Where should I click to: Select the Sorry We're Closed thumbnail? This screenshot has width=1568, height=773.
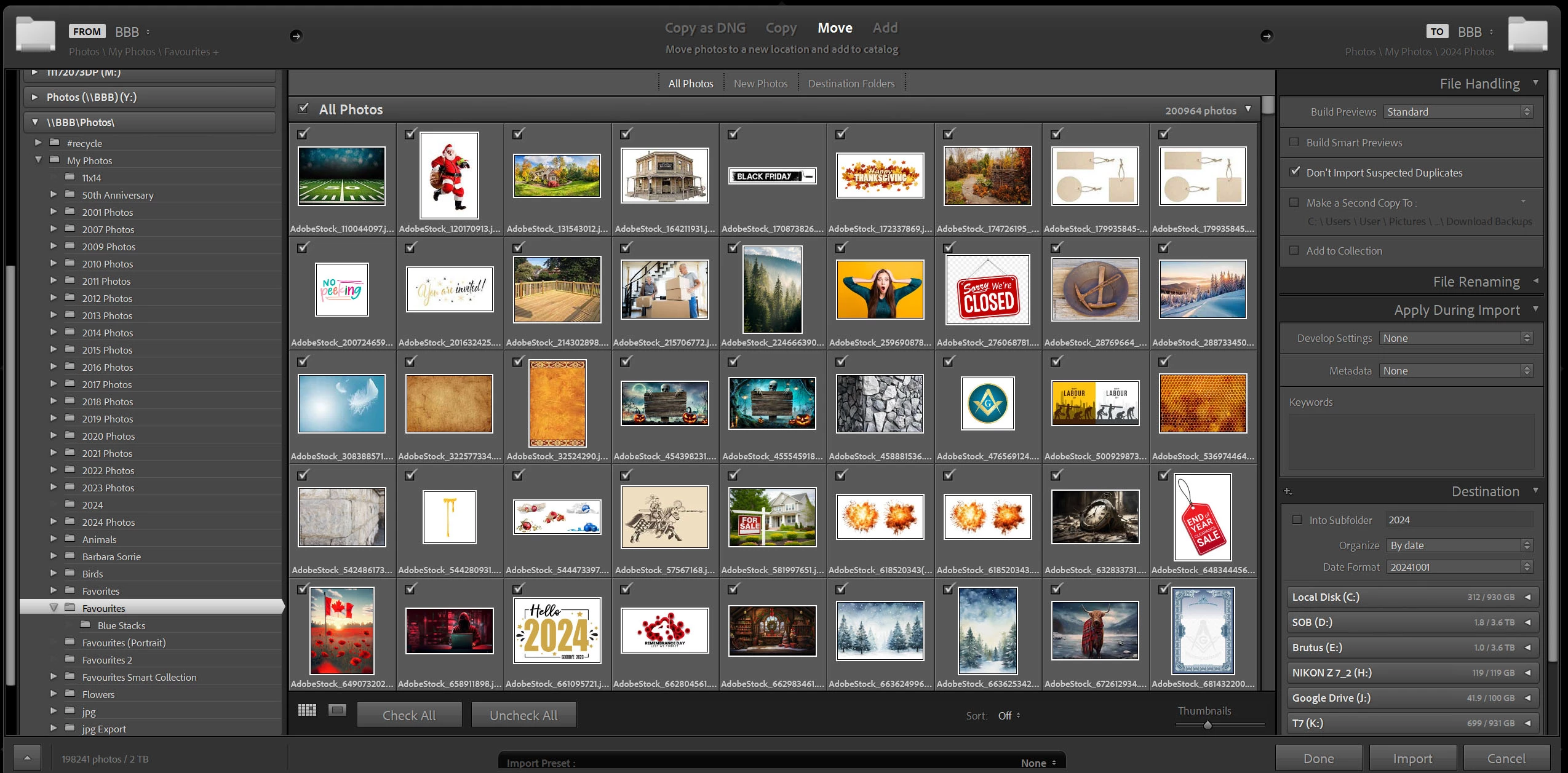(987, 290)
